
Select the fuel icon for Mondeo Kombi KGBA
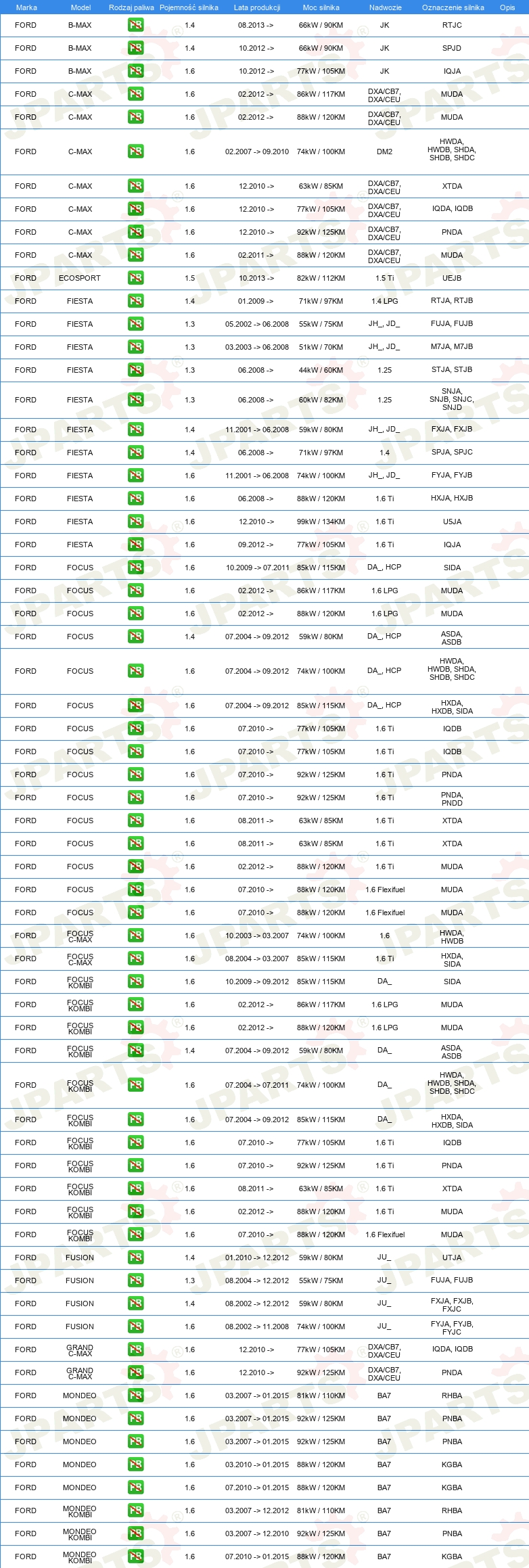coord(135,1557)
